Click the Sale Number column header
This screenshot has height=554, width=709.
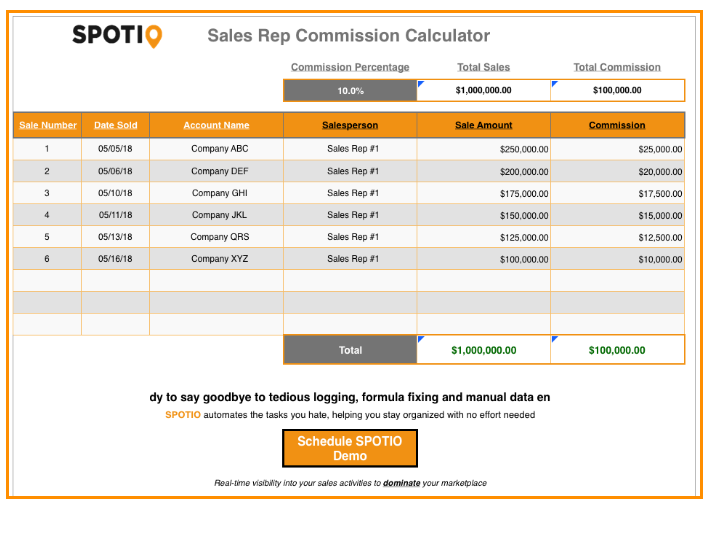(47, 125)
